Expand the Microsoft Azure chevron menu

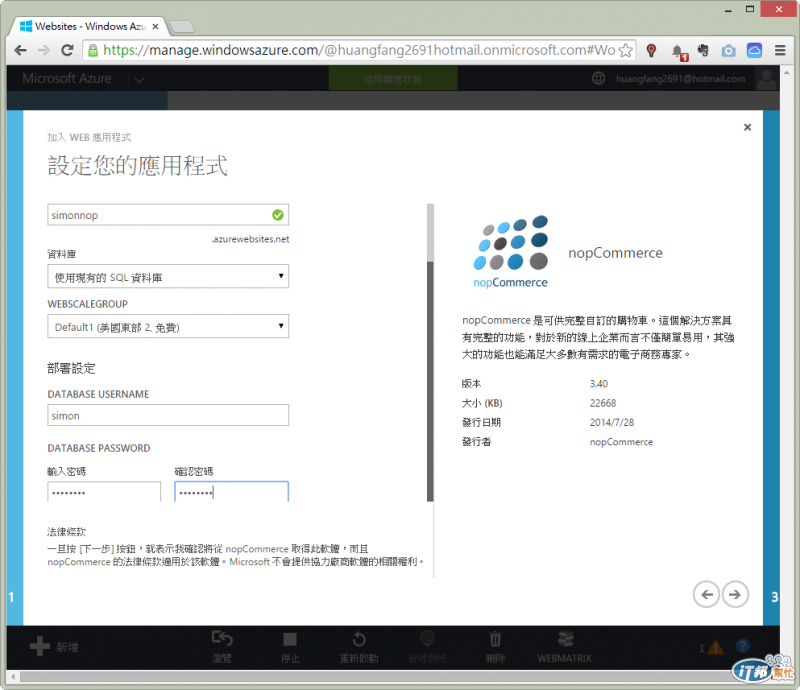pyautogui.click(x=139, y=80)
